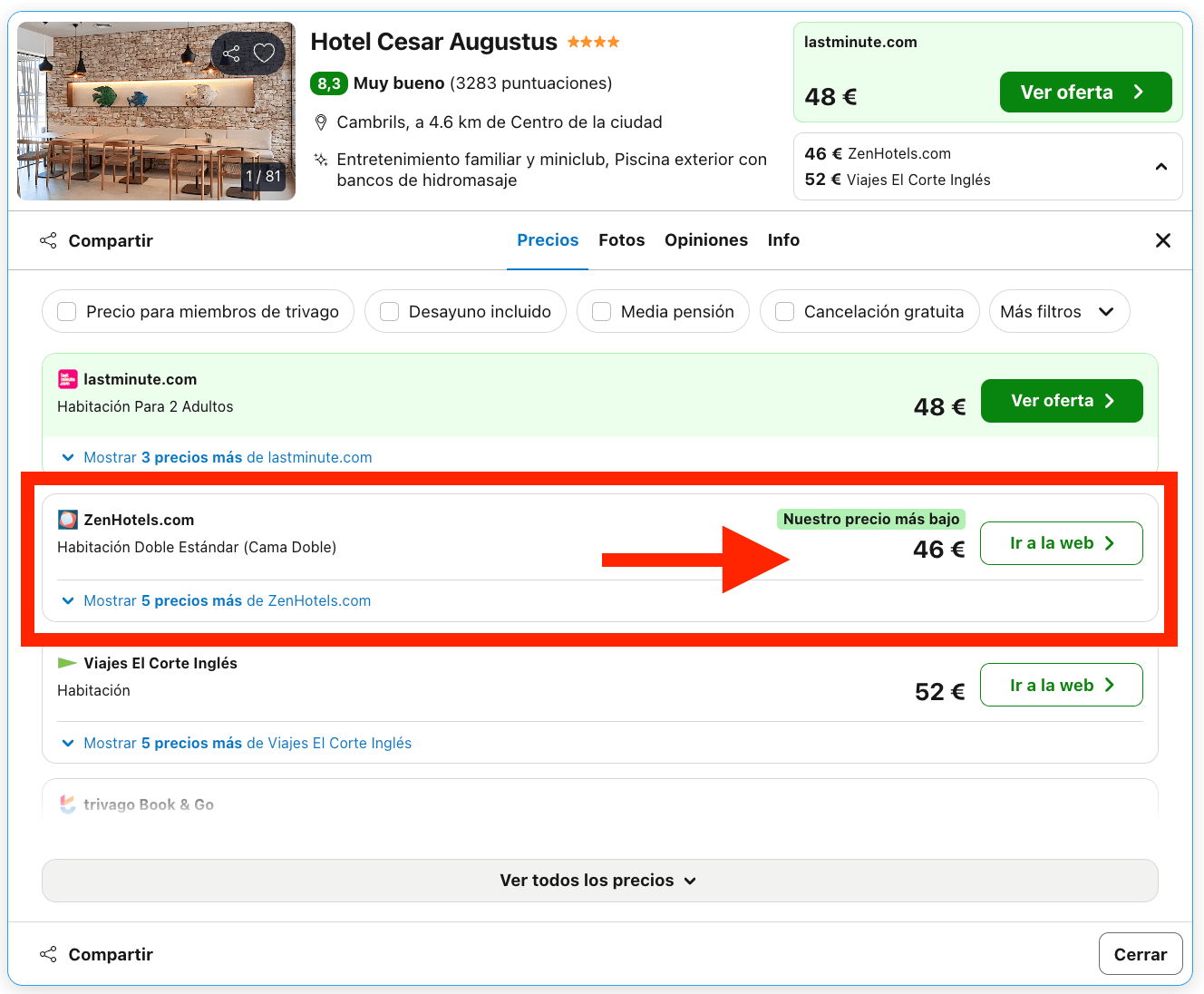Click Habitación Doble Estándar (Cama Doble) text
The image size is (1204, 994).
(x=197, y=548)
